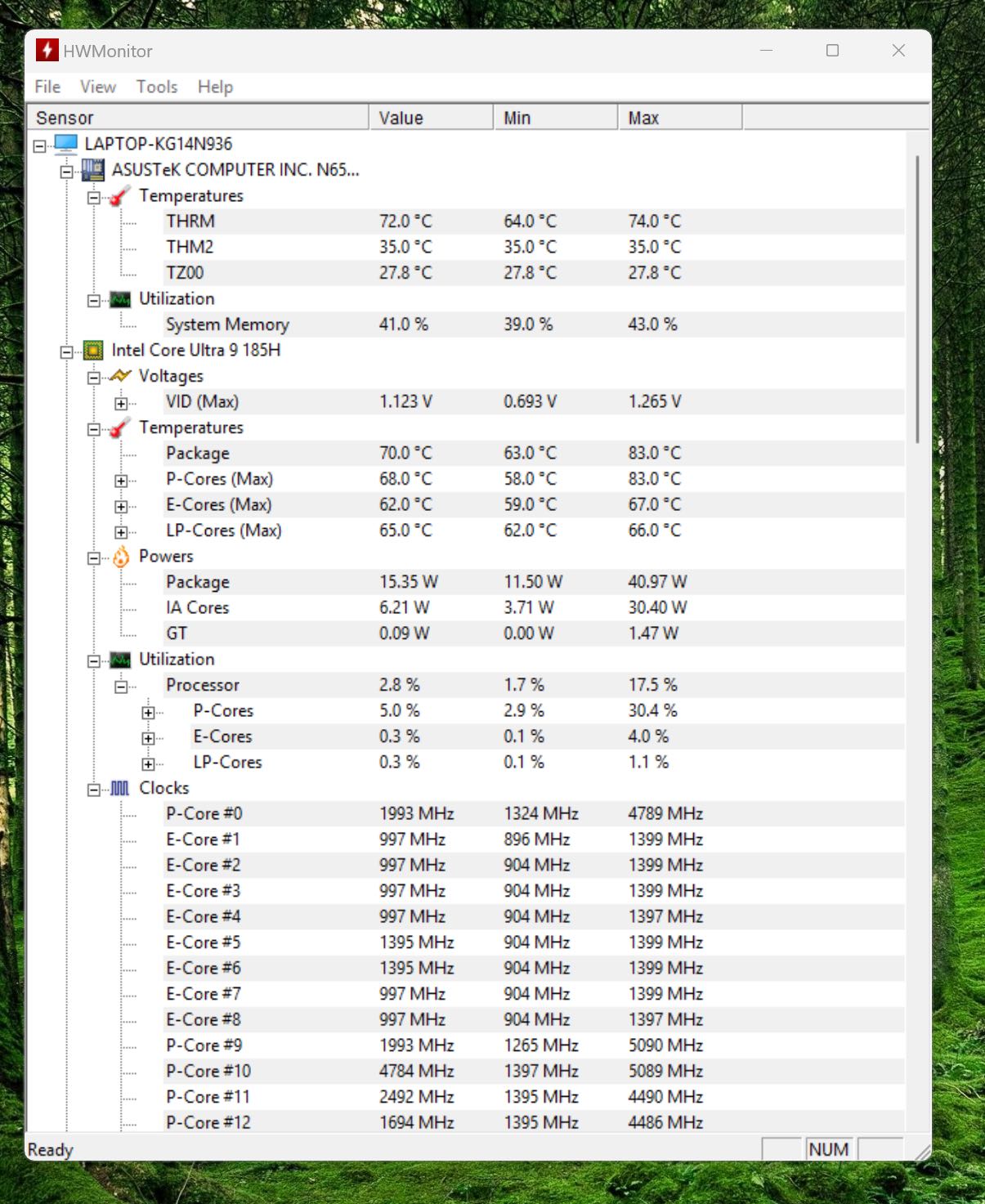This screenshot has width=985, height=1204.
Task: Click the ASUSTeK motherboard icon
Action: pos(93,170)
